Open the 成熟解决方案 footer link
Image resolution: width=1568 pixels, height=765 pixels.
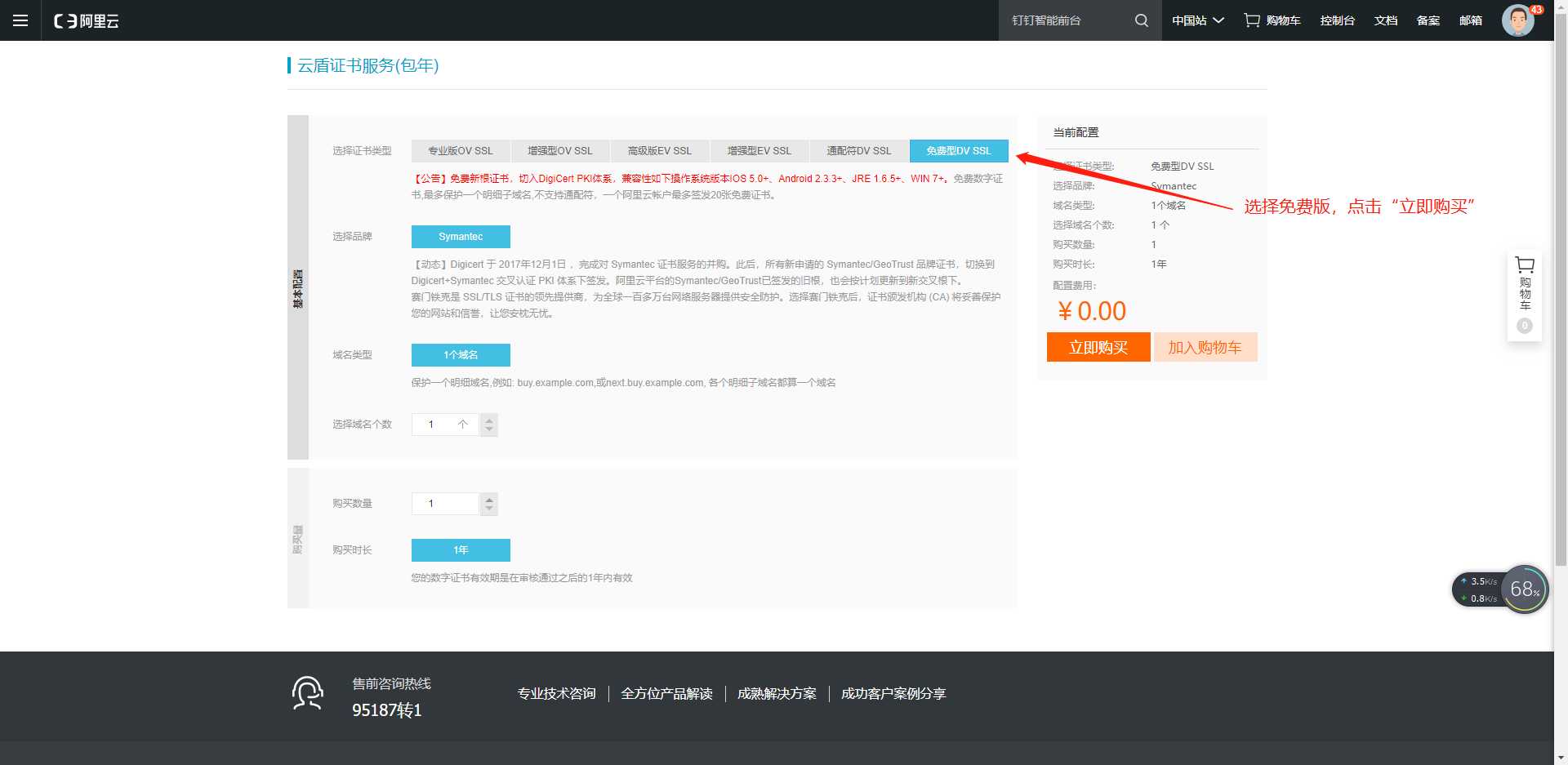click(777, 694)
